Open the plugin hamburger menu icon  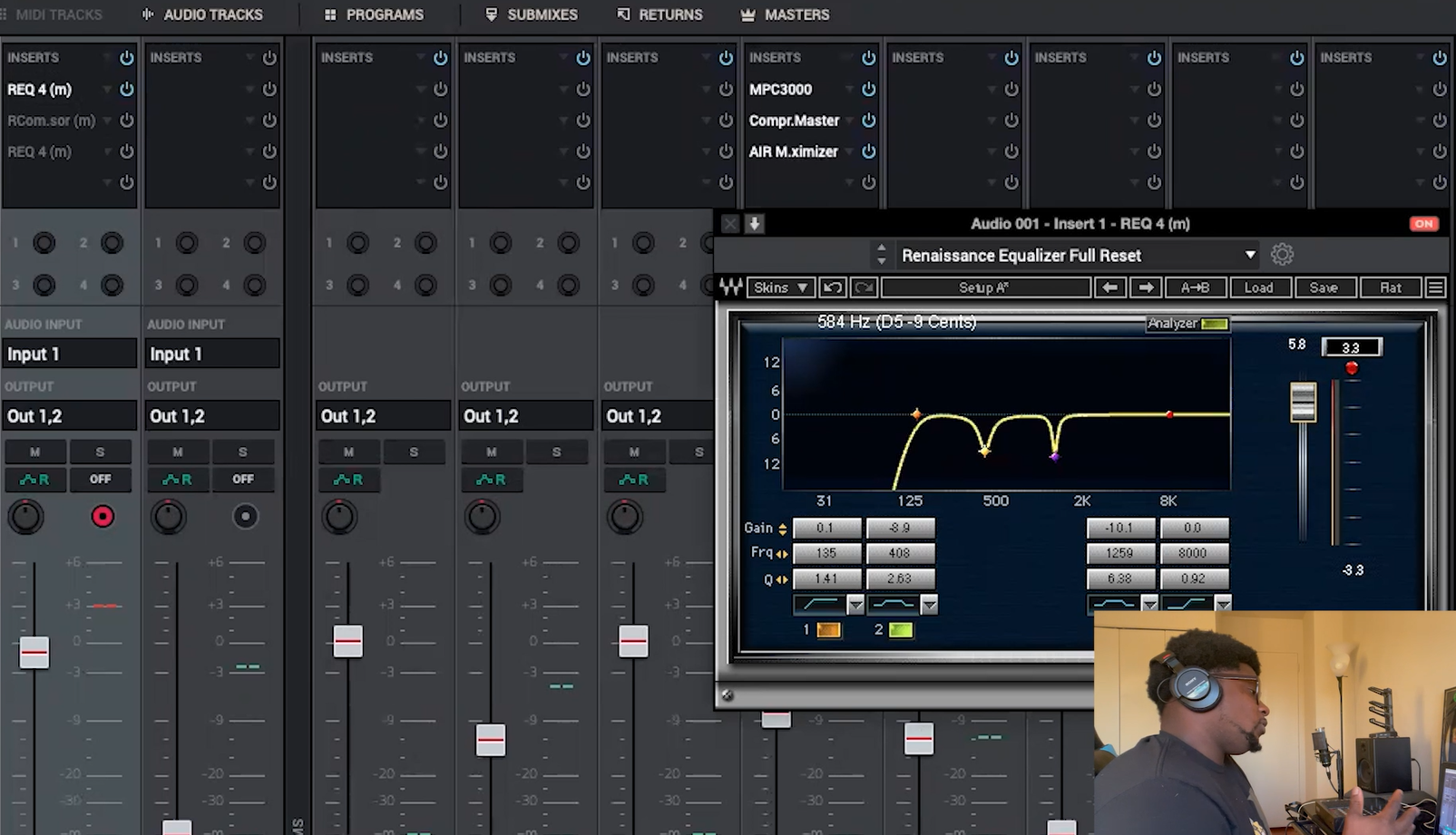pyautogui.click(x=1435, y=286)
